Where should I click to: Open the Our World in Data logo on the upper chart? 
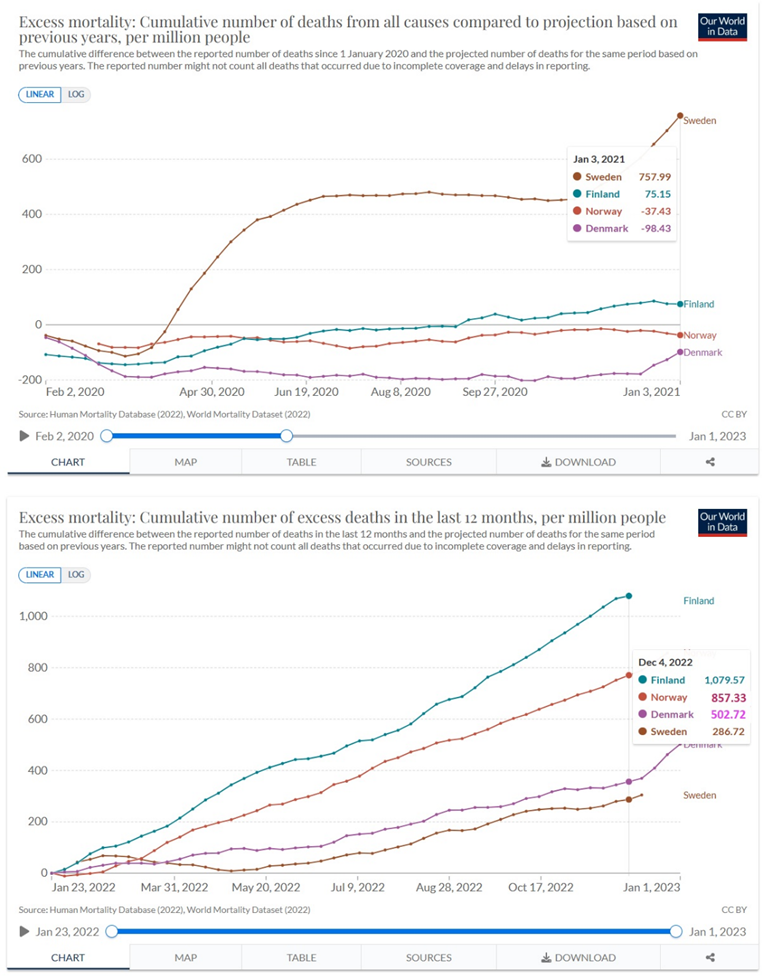[x=721, y=28]
